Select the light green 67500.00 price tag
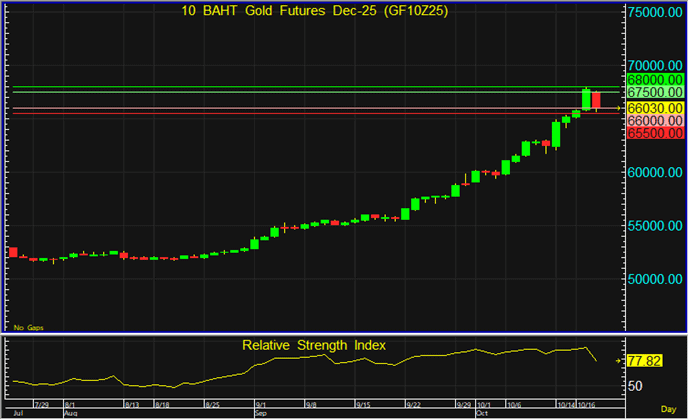This screenshot has width=689, height=420. pyautogui.click(x=655, y=92)
